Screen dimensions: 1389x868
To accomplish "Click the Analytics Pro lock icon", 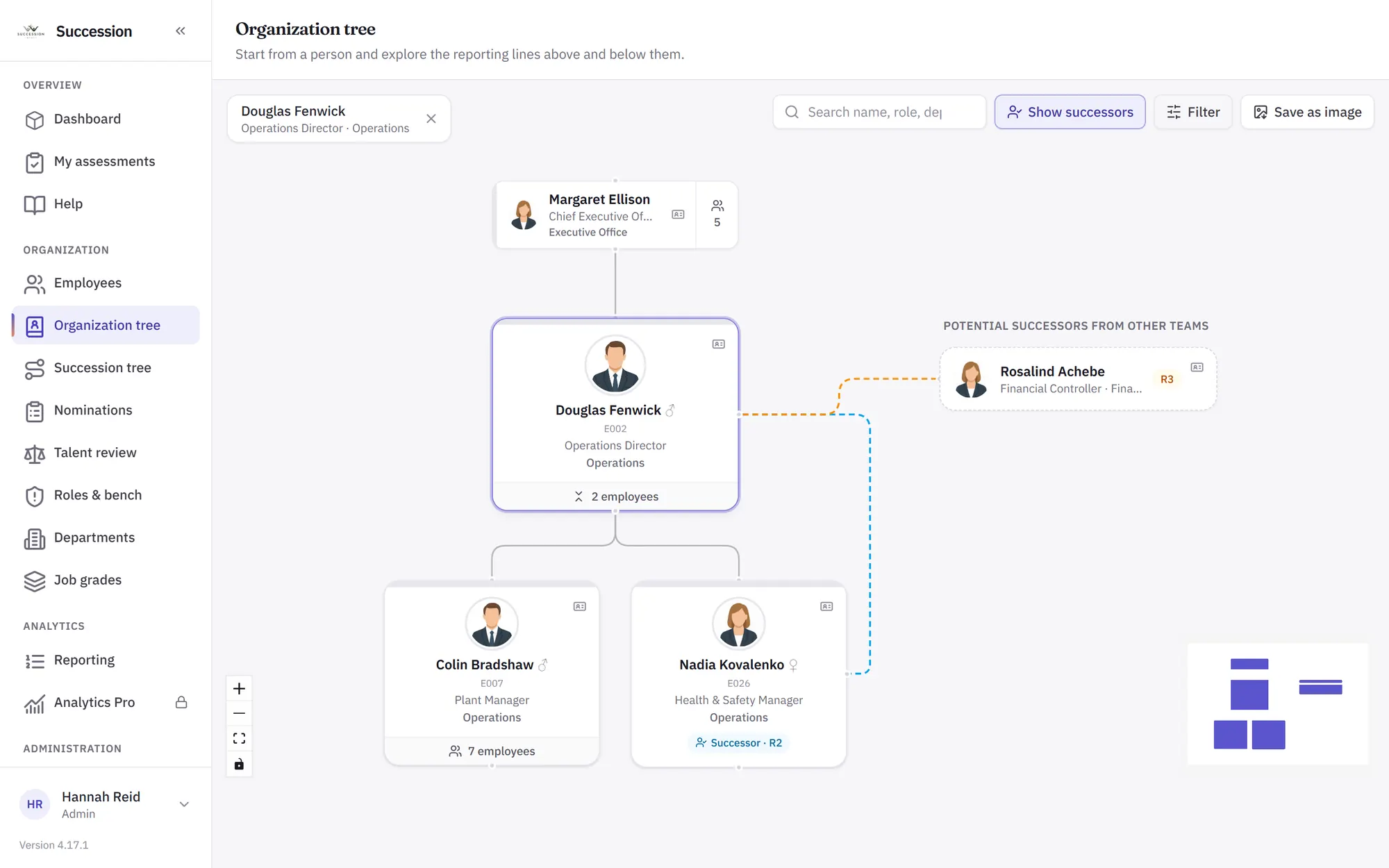I will coord(181,702).
